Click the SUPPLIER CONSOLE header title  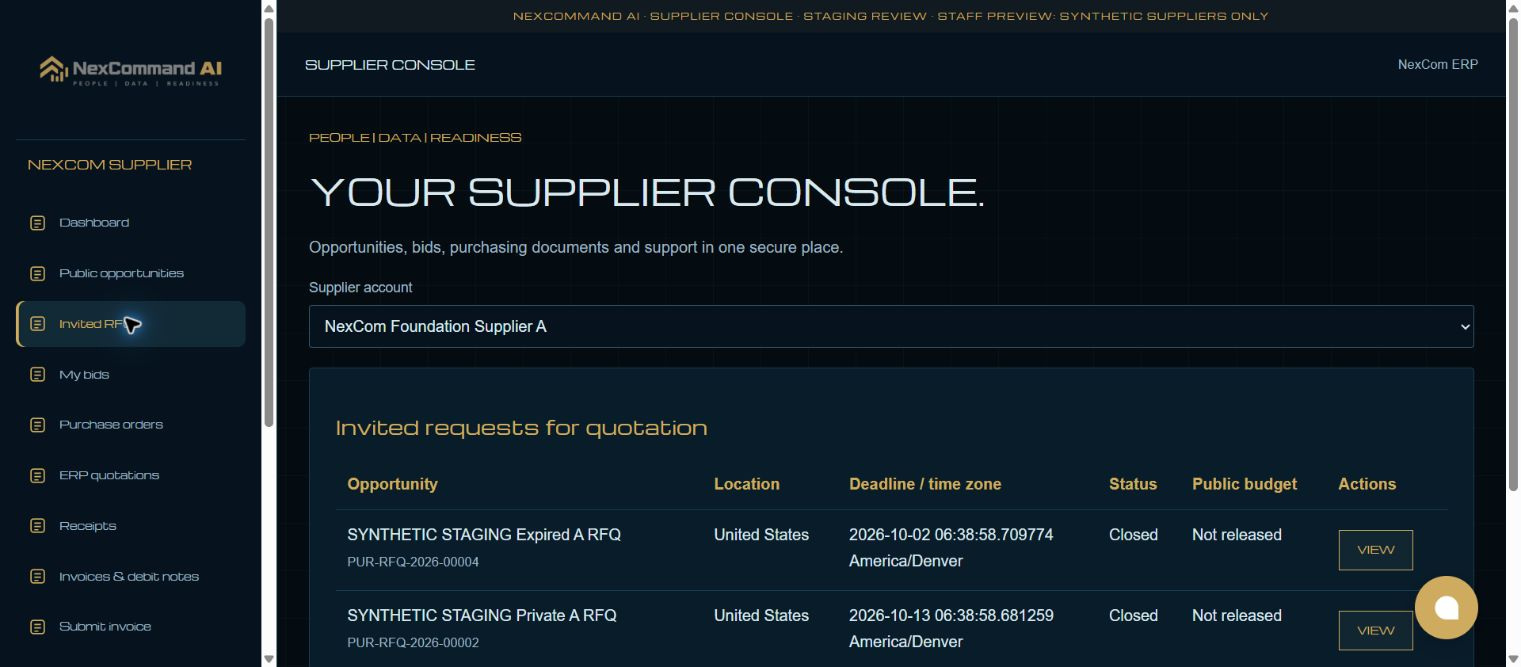(390, 65)
